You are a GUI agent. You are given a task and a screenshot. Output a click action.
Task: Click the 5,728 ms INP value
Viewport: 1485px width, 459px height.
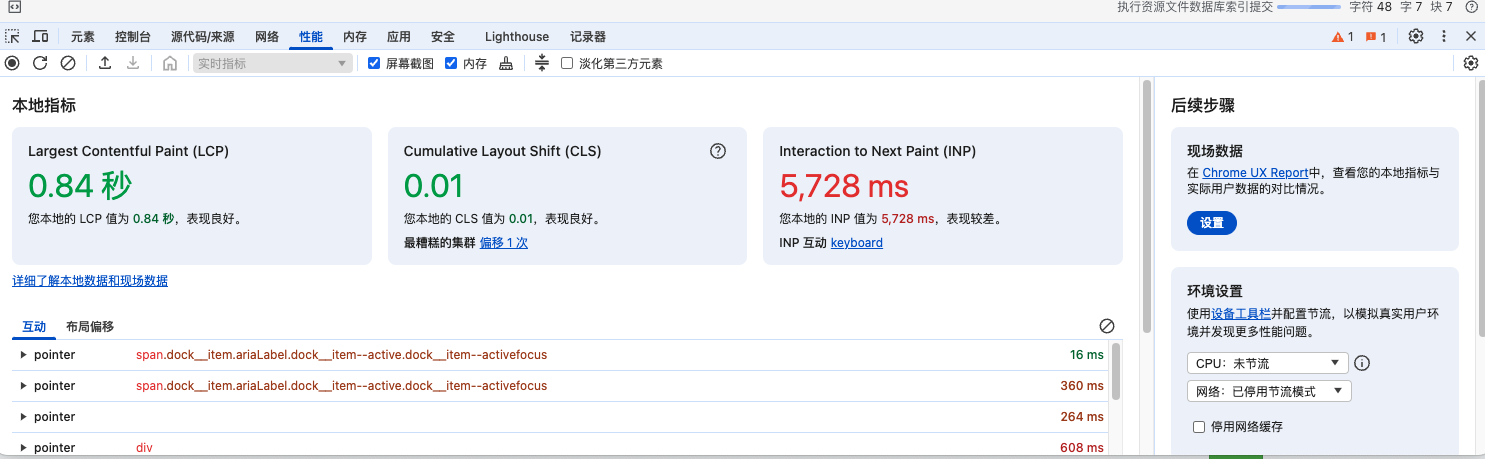[844, 186]
